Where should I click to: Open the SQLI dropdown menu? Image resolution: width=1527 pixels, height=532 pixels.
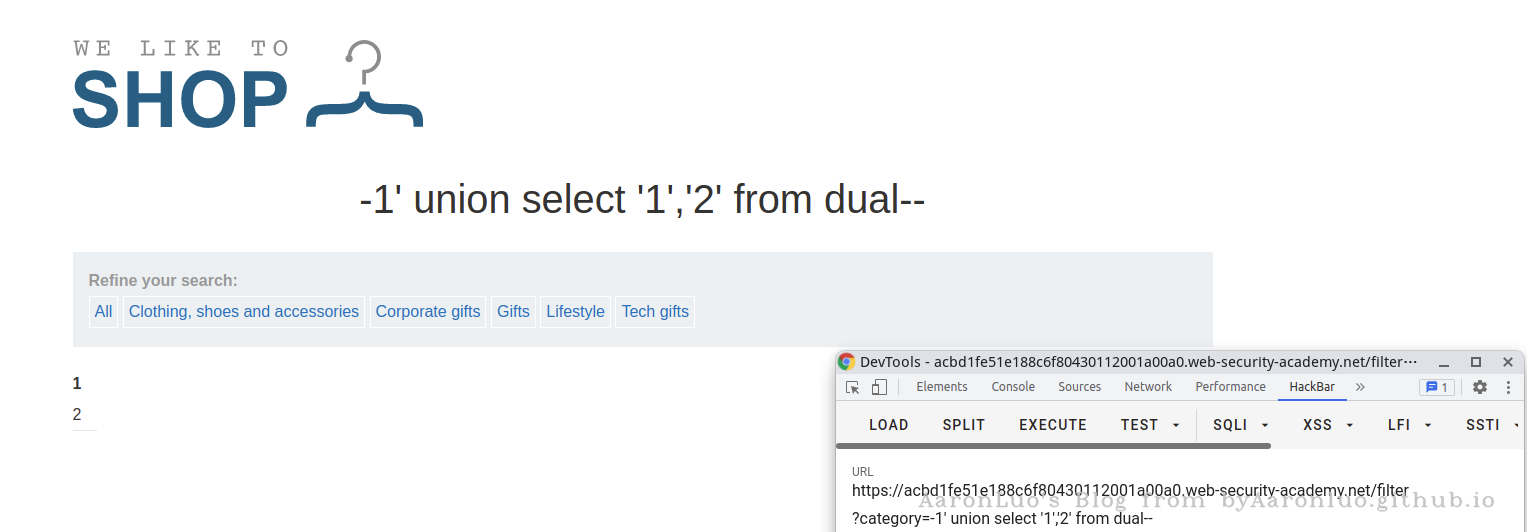(1241, 425)
